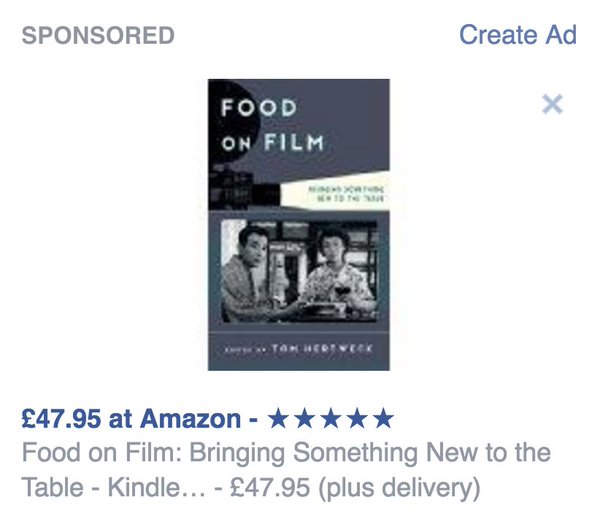This screenshot has width=600, height=527.
Task: Click the Tom Hertweck author name on cover
Action: coord(321,348)
